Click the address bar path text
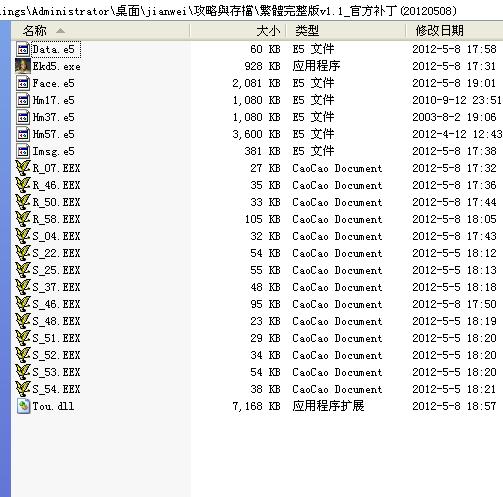Viewport: 503px width, 497px height. coord(228,11)
